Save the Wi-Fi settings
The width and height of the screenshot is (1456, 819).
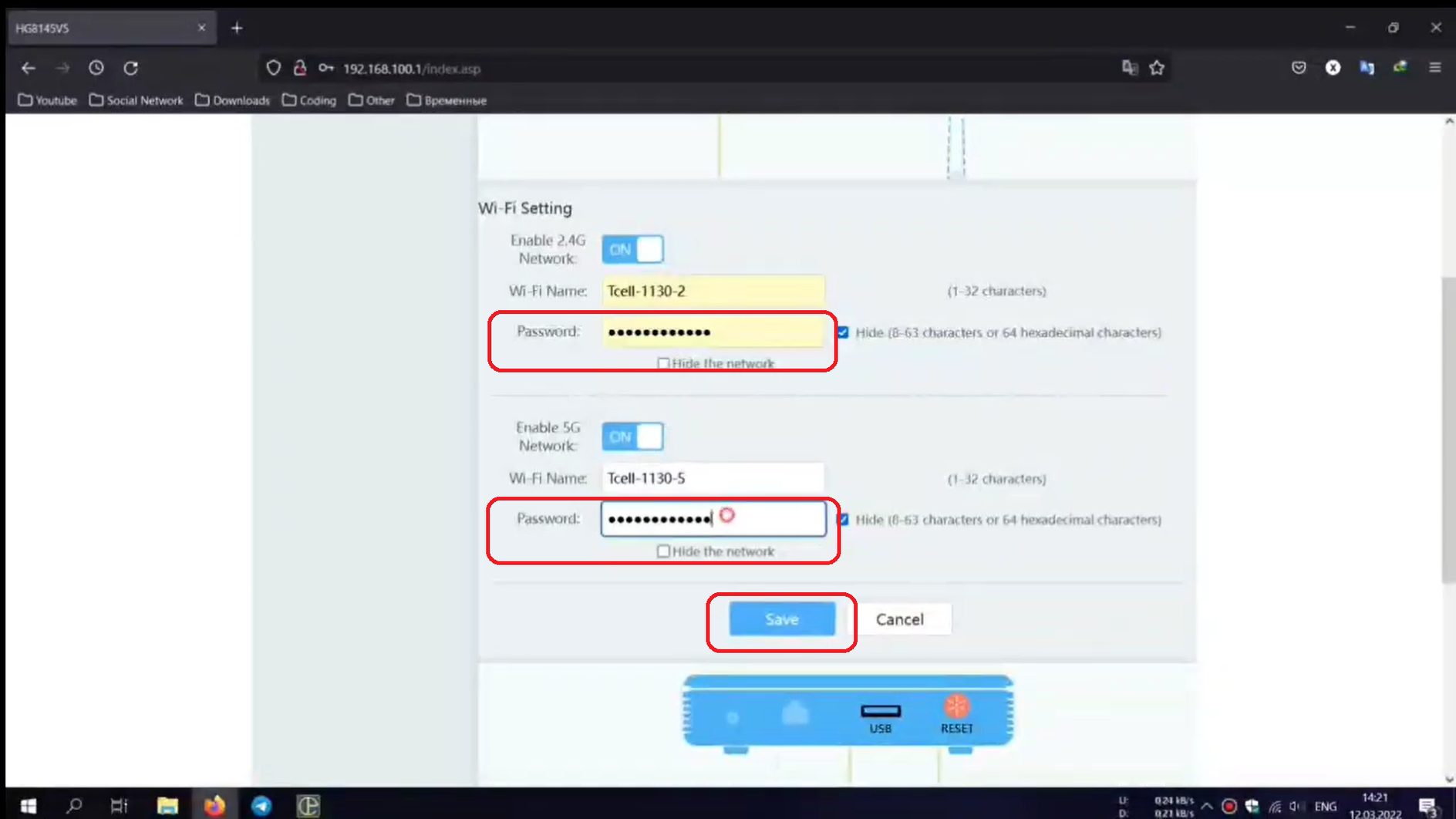[x=781, y=619]
